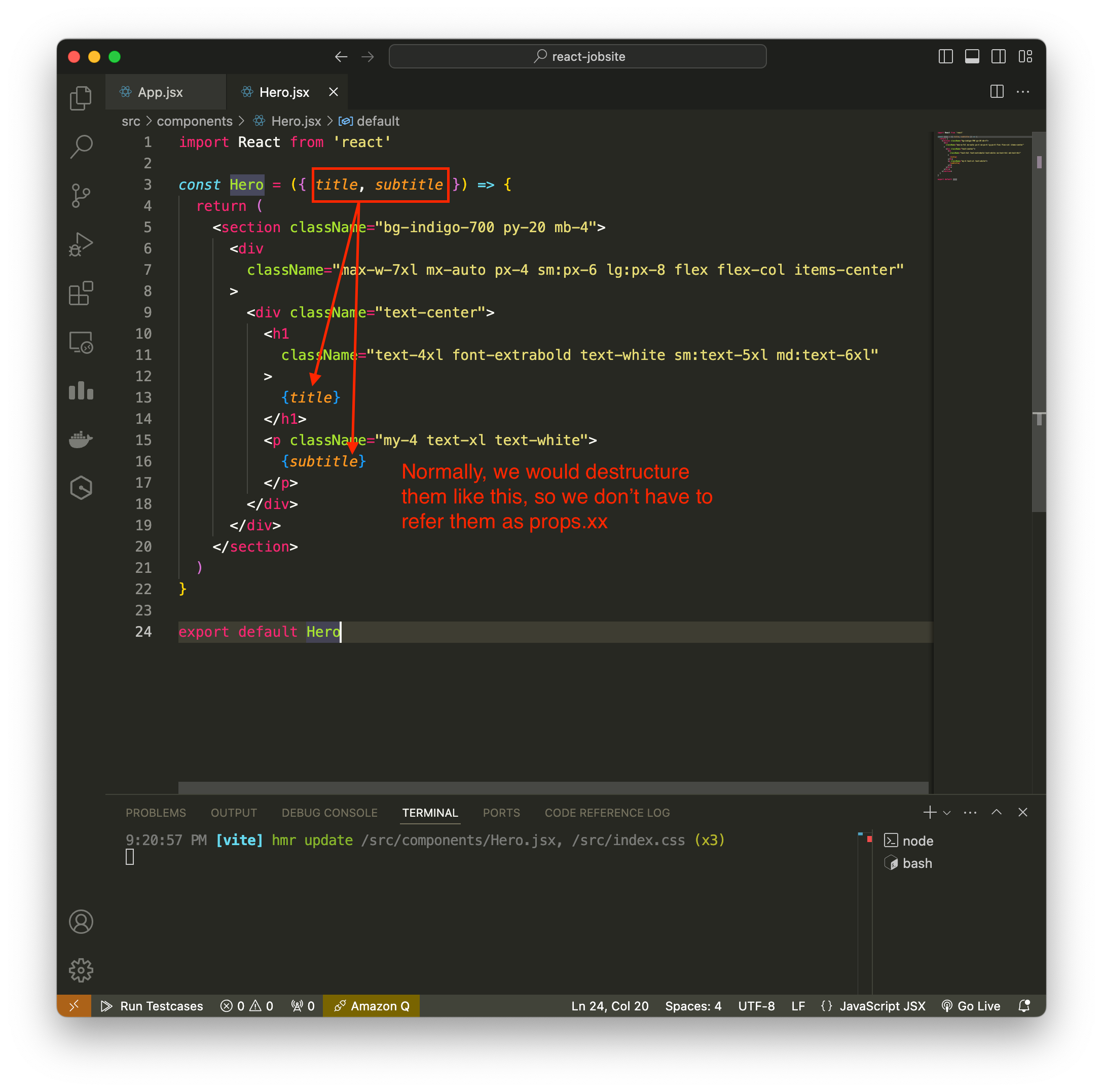This screenshot has width=1103, height=1092.
Task: Toggle the primary side bar
Action: 946,57
